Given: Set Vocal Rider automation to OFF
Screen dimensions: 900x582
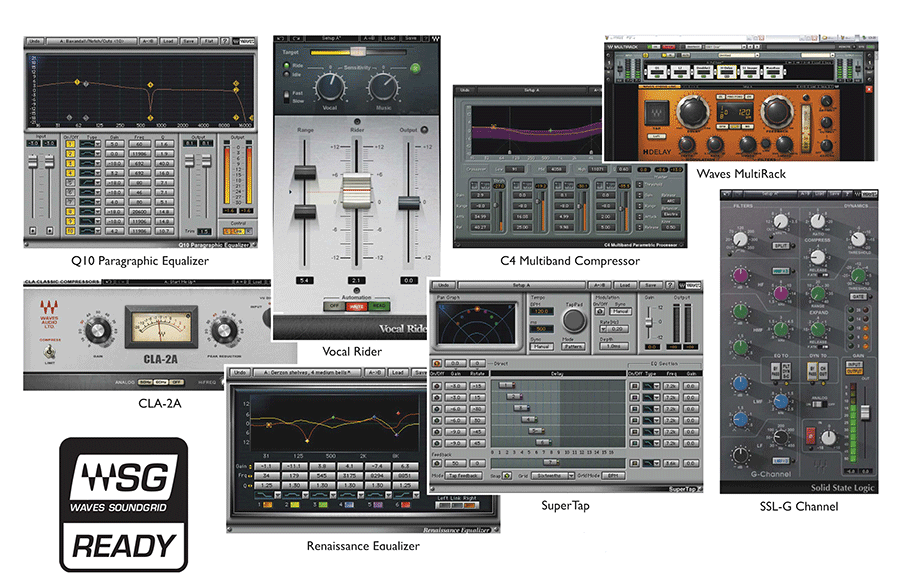Looking at the screenshot, I should [x=334, y=306].
